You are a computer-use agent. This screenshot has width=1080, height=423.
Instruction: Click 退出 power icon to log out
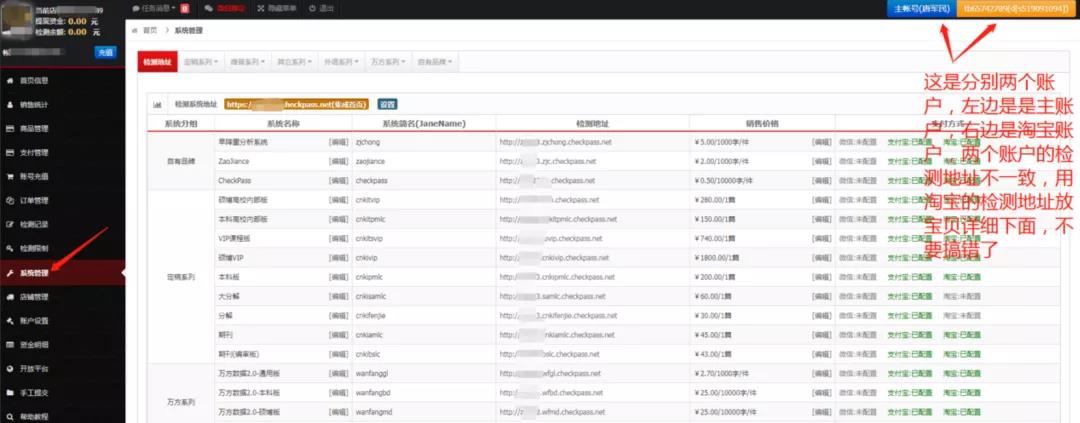pyautogui.click(x=321, y=9)
